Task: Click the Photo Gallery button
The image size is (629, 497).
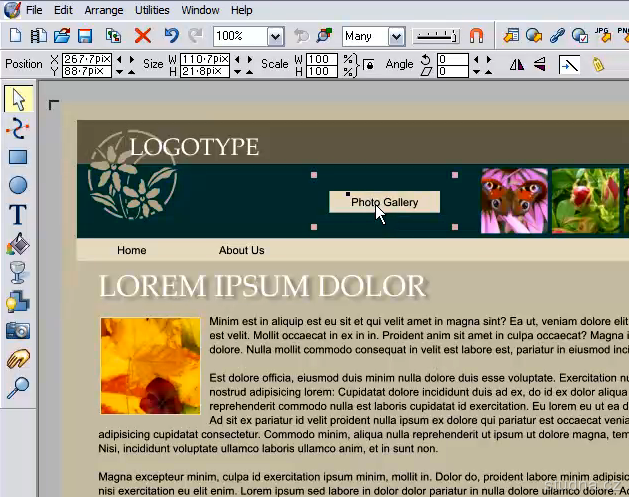Action: (384, 202)
